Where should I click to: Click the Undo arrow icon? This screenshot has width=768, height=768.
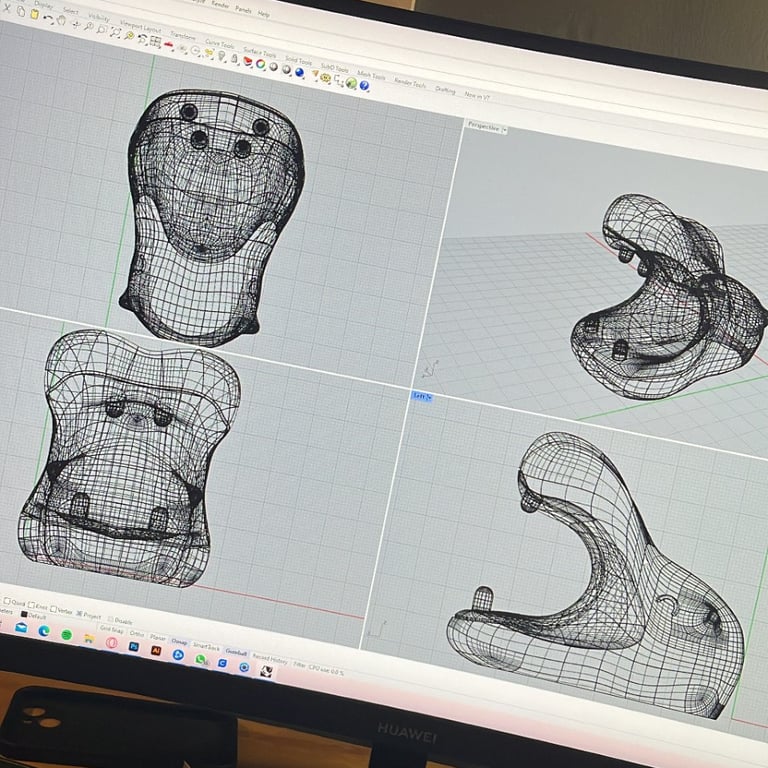pos(48,18)
